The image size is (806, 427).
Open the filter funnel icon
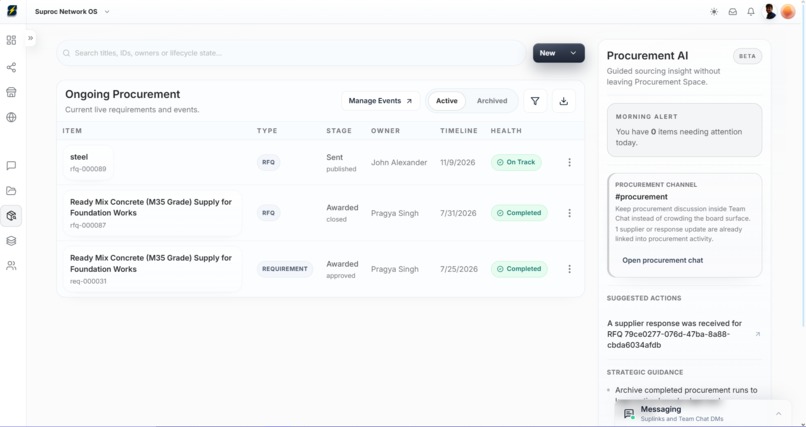535,101
